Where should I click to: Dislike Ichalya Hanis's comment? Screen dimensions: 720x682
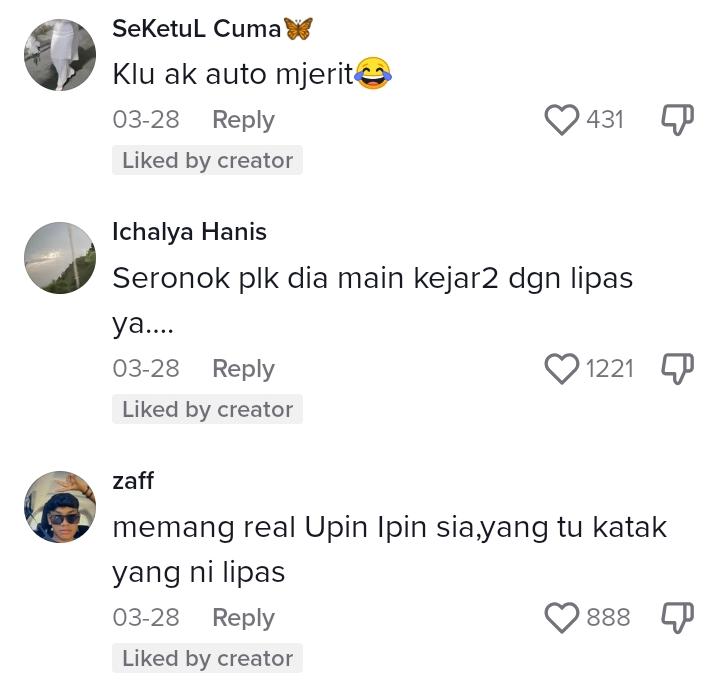pyautogui.click(x=677, y=369)
